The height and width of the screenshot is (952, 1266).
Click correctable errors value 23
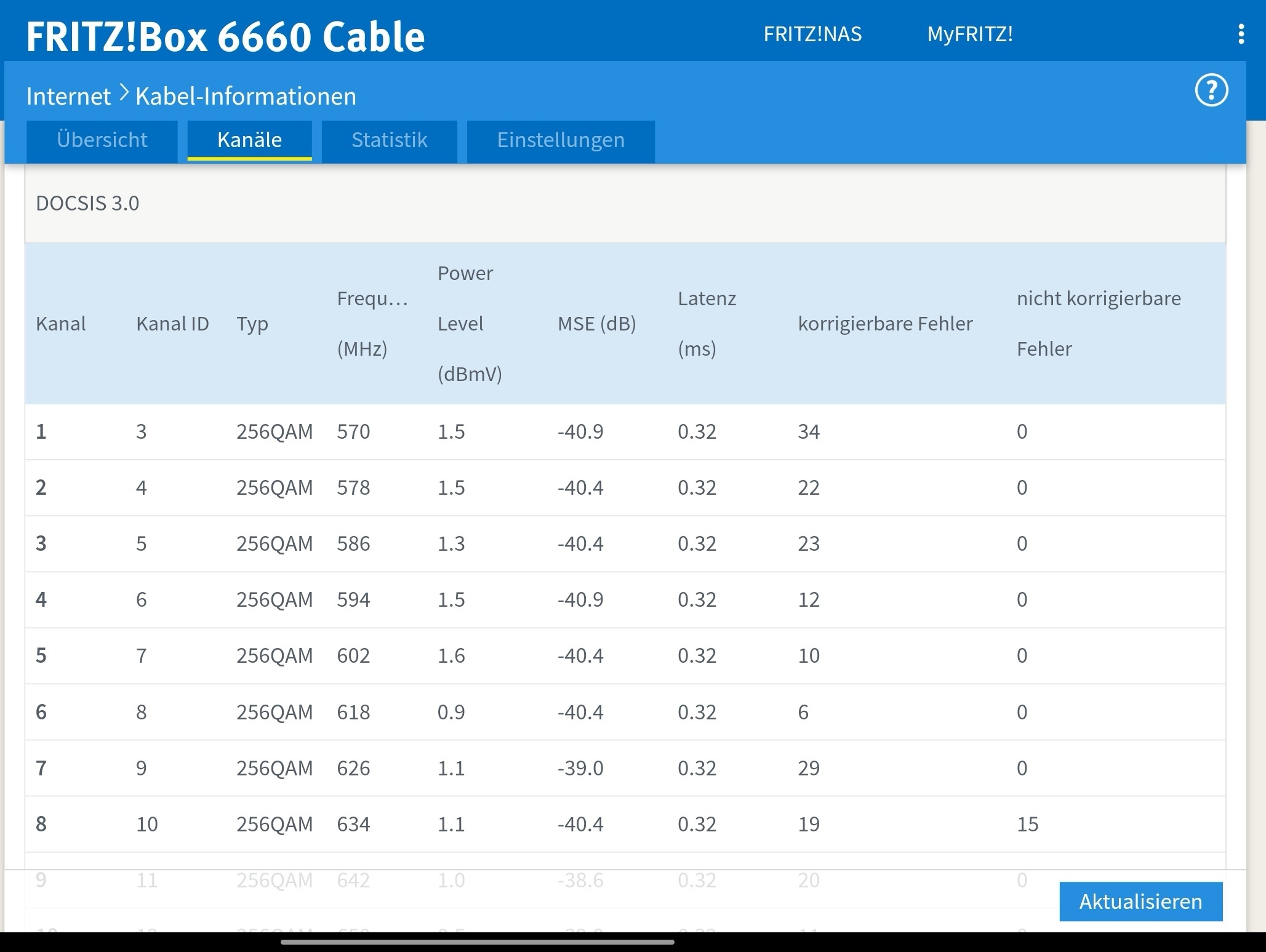pyautogui.click(x=809, y=544)
